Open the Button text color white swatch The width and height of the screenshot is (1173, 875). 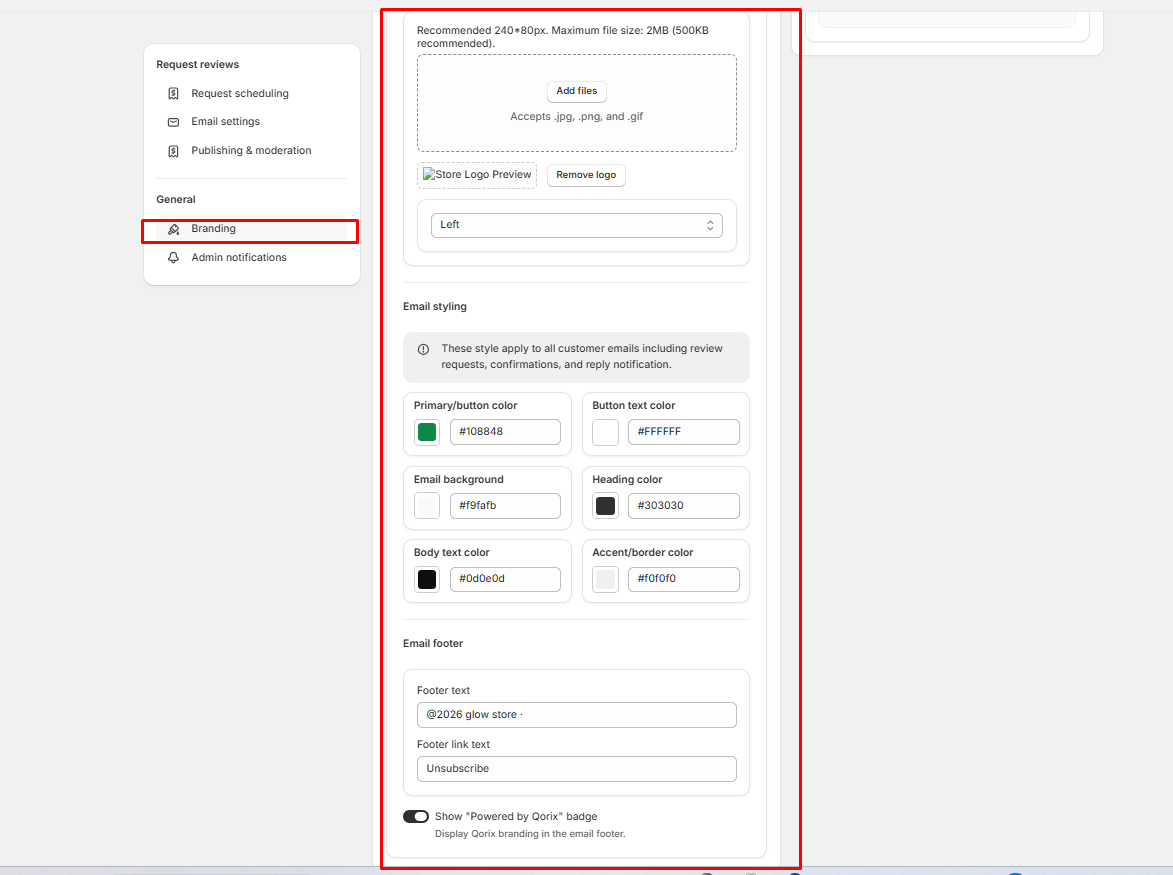point(605,432)
